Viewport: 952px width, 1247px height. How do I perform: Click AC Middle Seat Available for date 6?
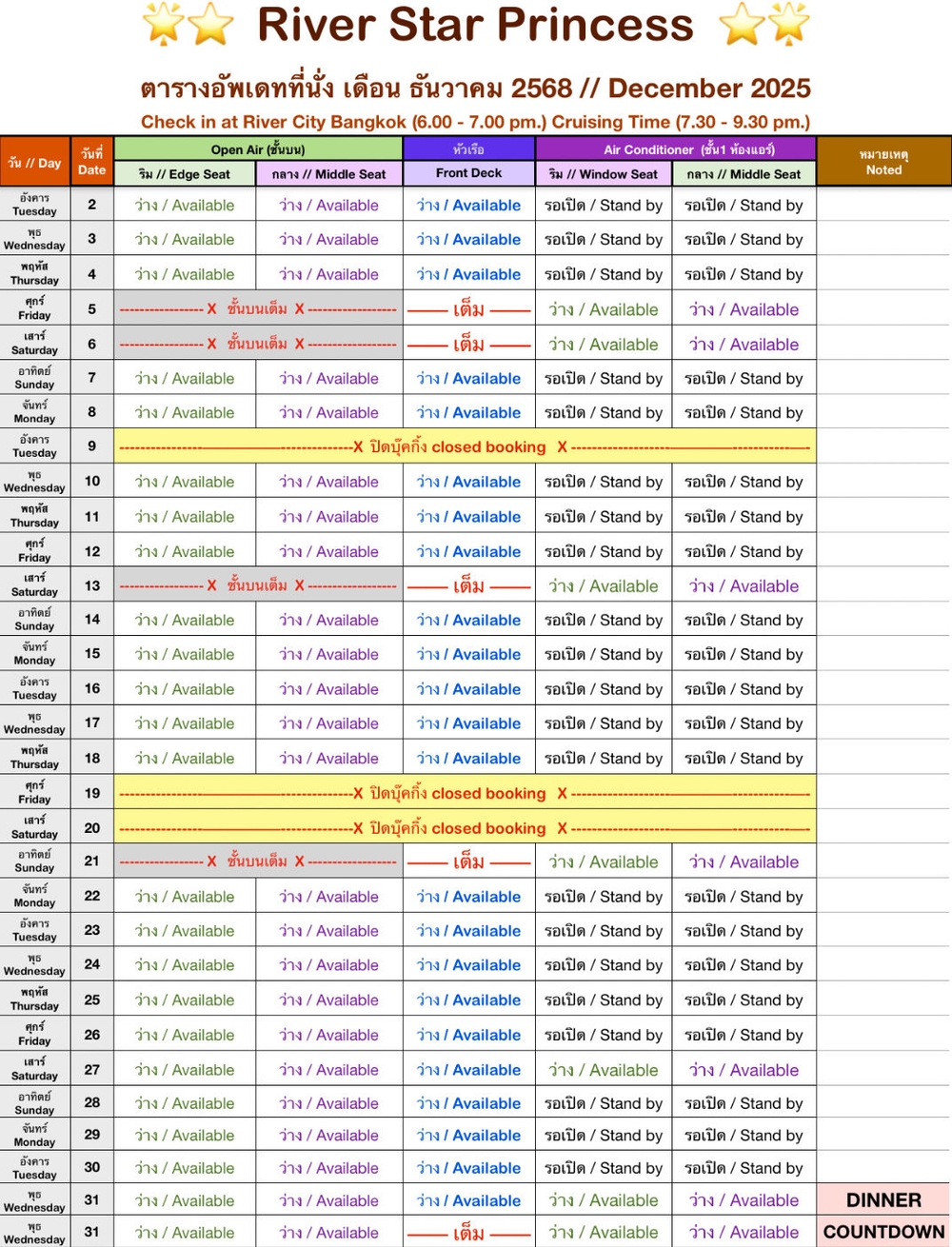click(744, 344)
